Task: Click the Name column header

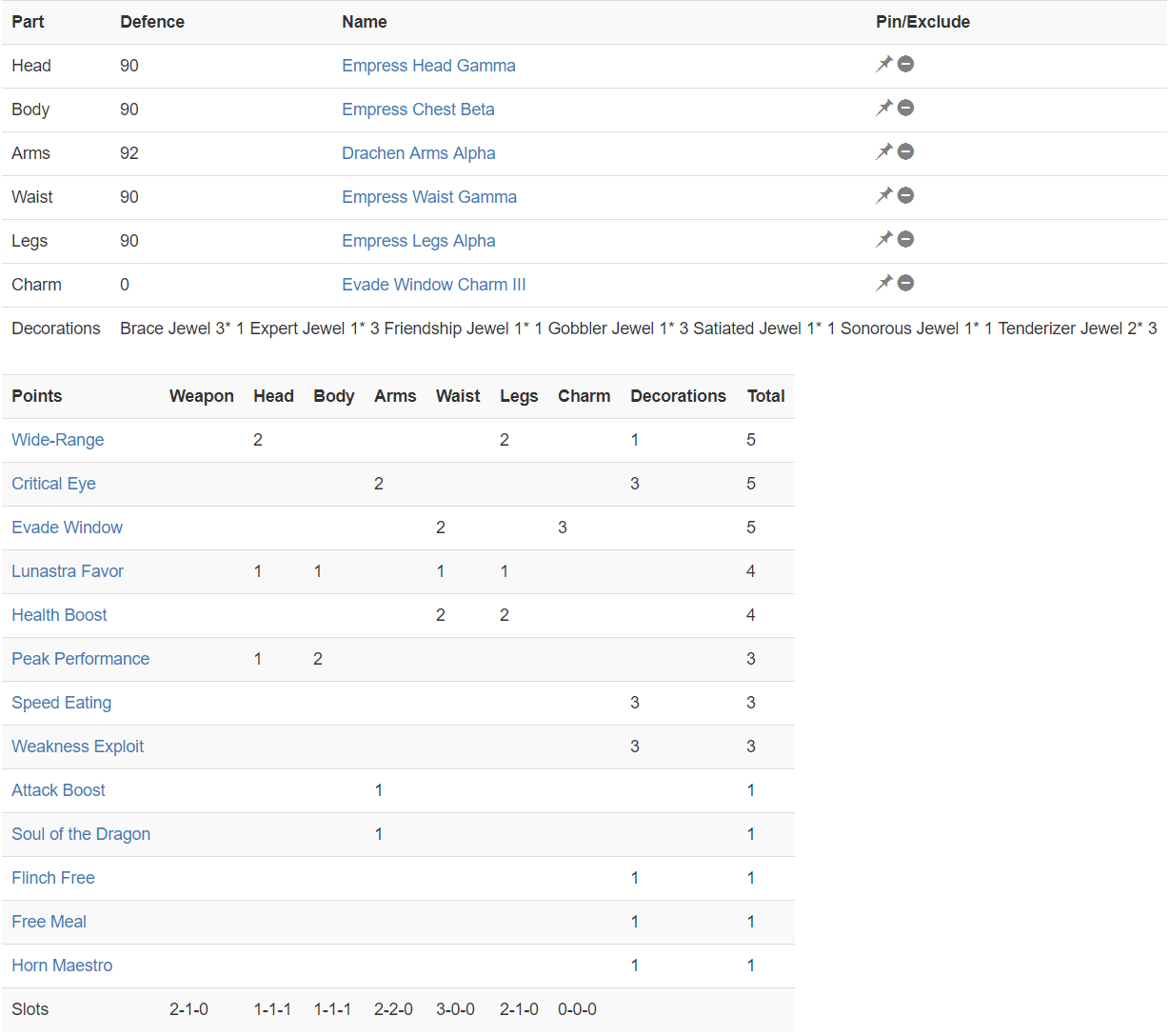Action: [365, 22]
